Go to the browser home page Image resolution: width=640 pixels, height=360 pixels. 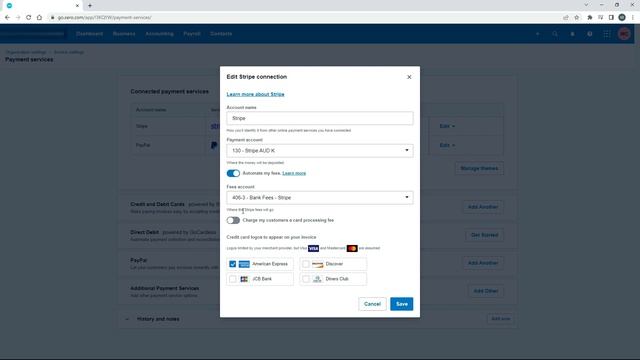coord(39,18)
